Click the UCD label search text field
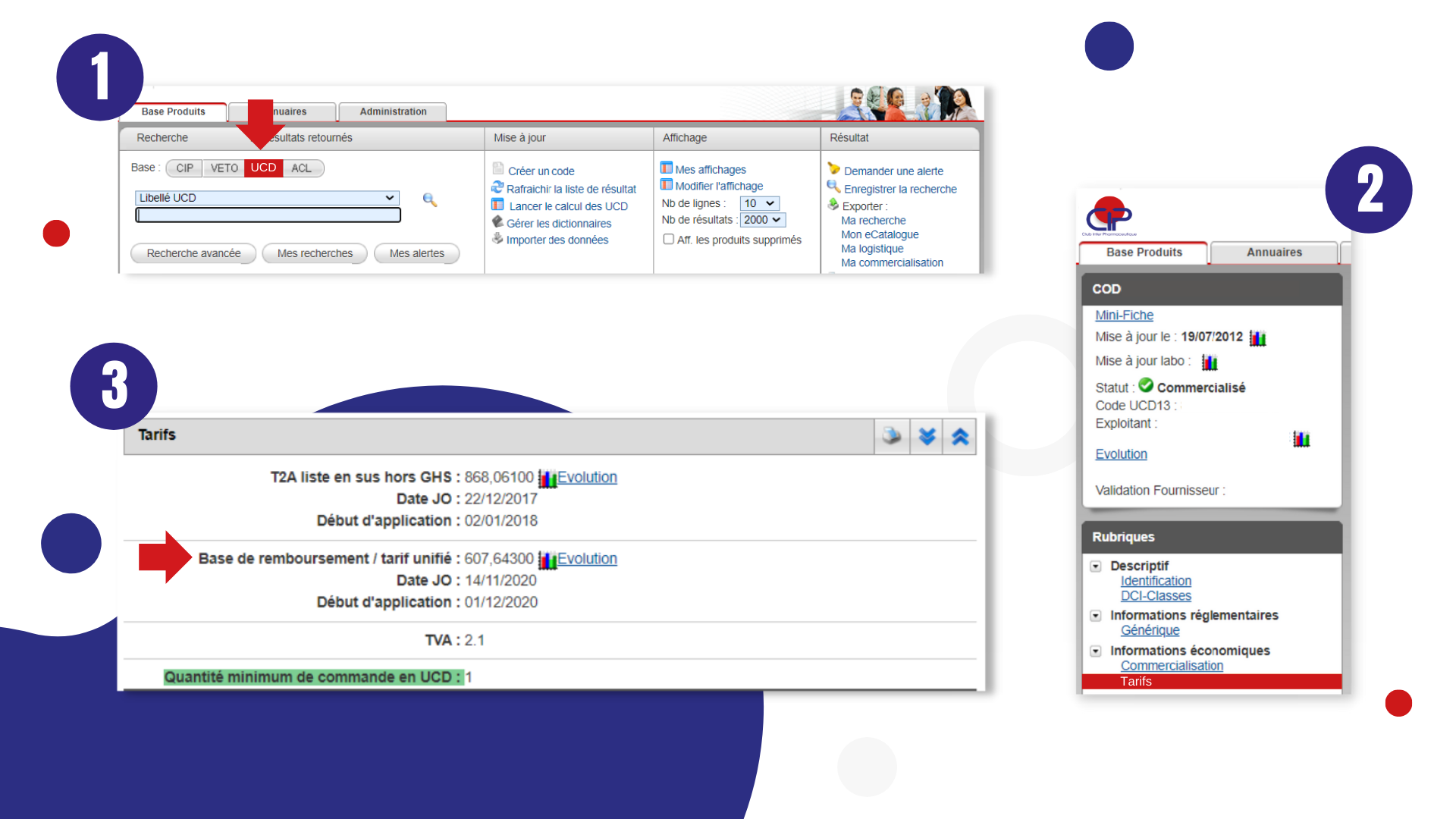The image size is (1456, 819). coord(268,215)
